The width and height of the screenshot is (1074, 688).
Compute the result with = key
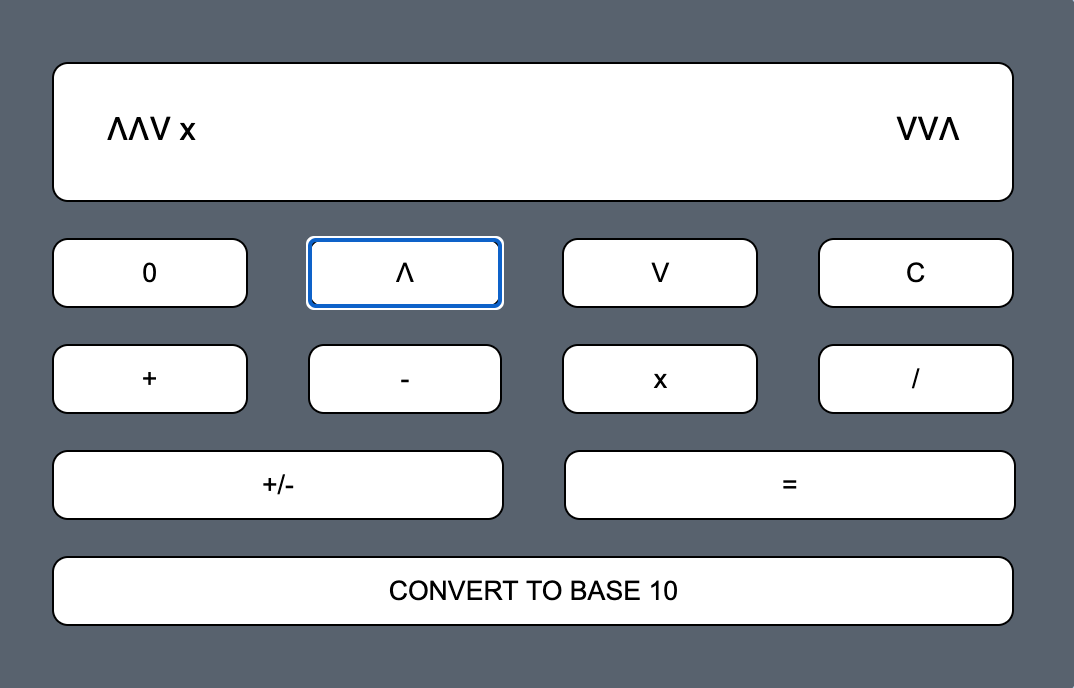pyautogui.click(x=790, y=484)
